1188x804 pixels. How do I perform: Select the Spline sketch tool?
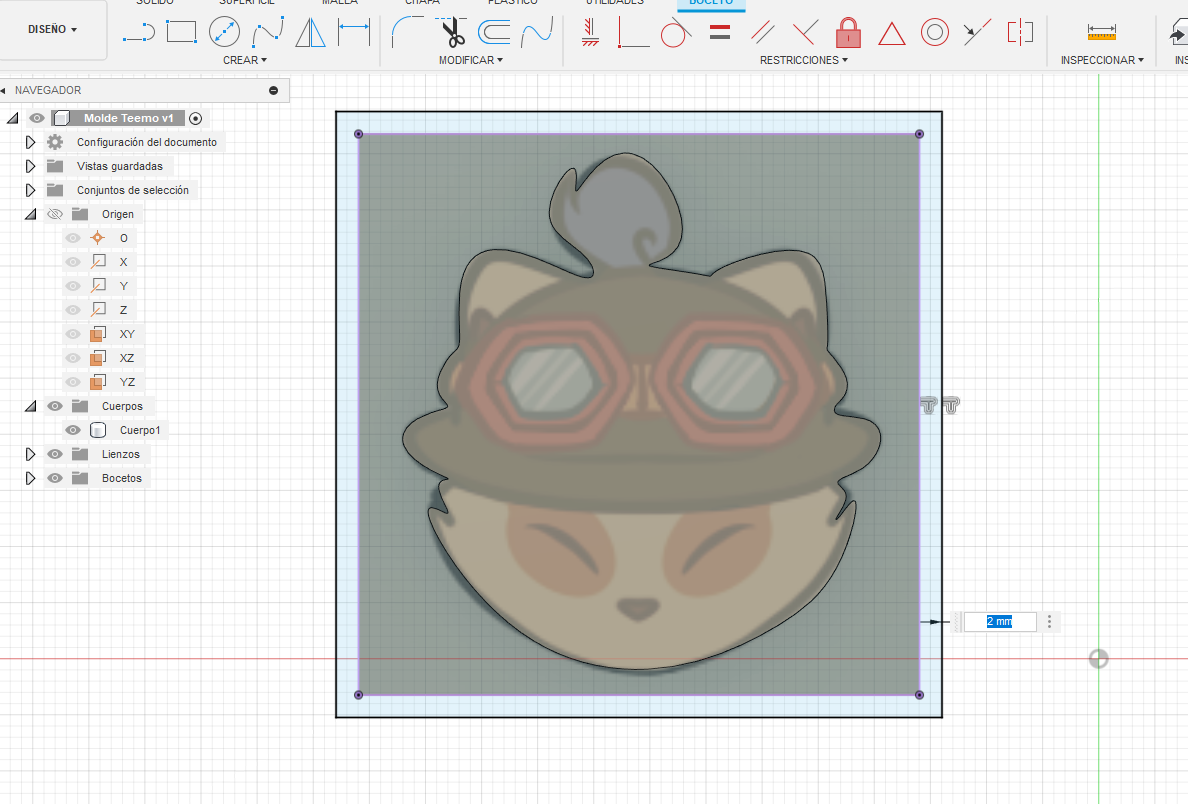(267, 33)
